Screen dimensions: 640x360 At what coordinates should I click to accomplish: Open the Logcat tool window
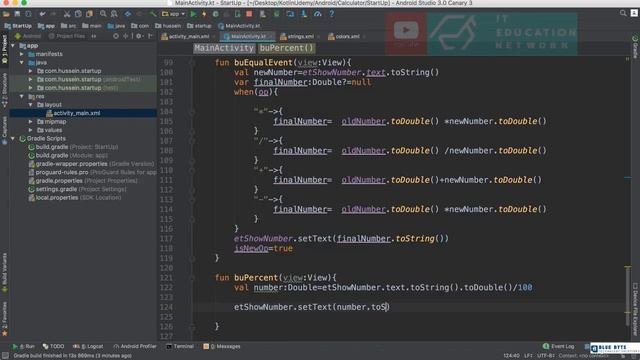pos(88,346)
